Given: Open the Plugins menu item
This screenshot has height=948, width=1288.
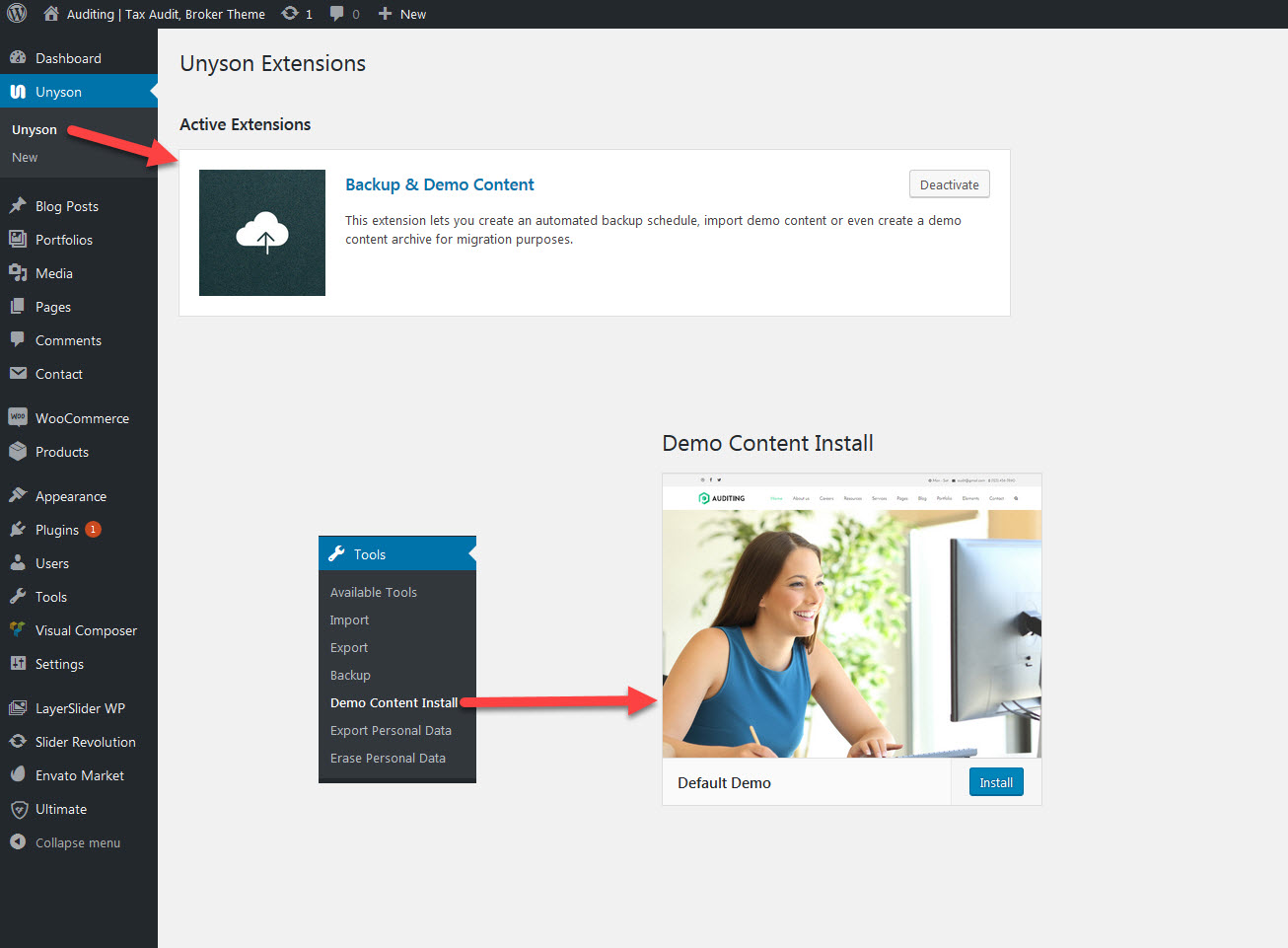Looking at the screenshot, I should point(57,530).
